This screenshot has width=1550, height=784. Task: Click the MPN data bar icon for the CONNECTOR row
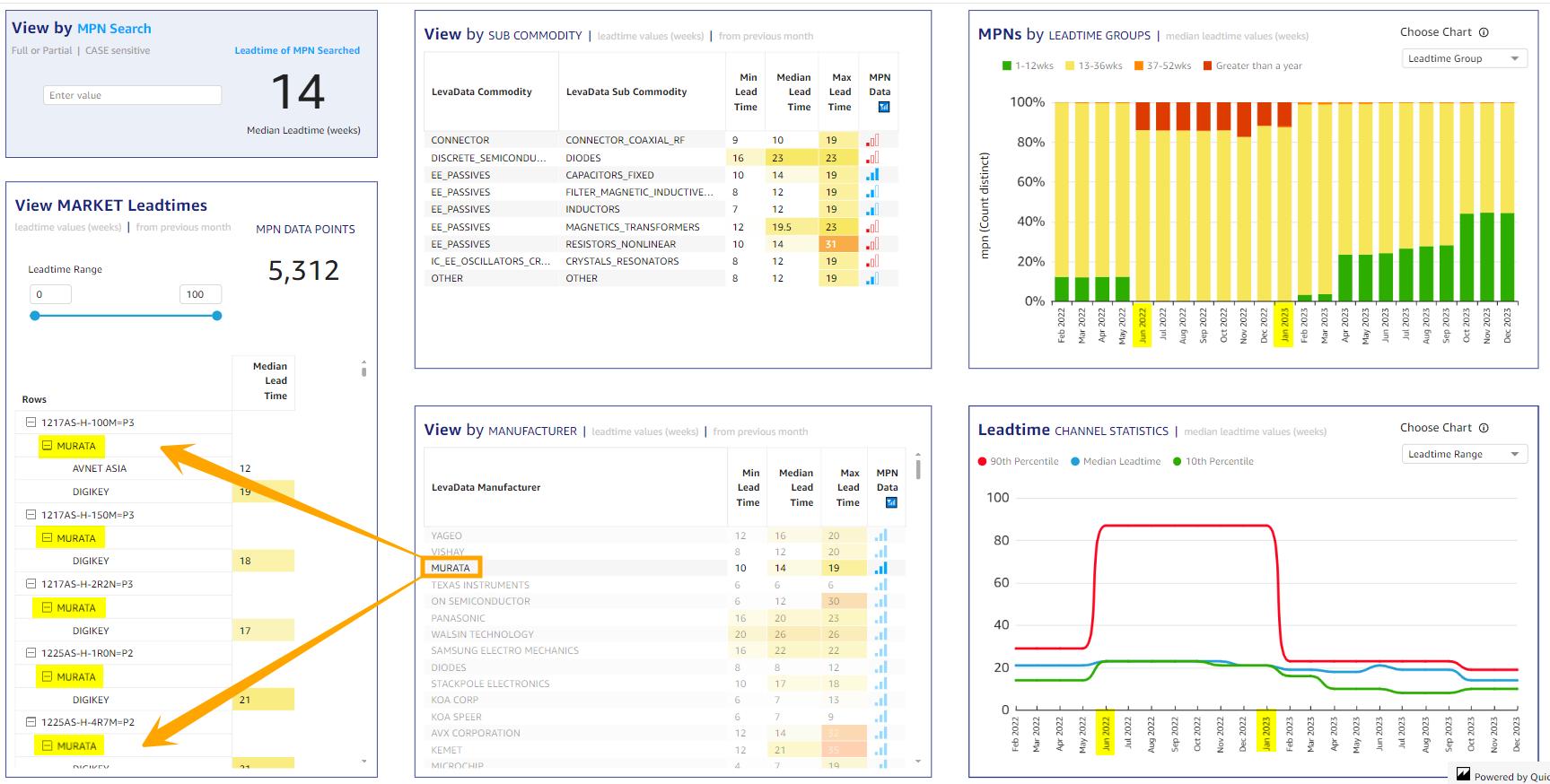(x=872, y=141)
